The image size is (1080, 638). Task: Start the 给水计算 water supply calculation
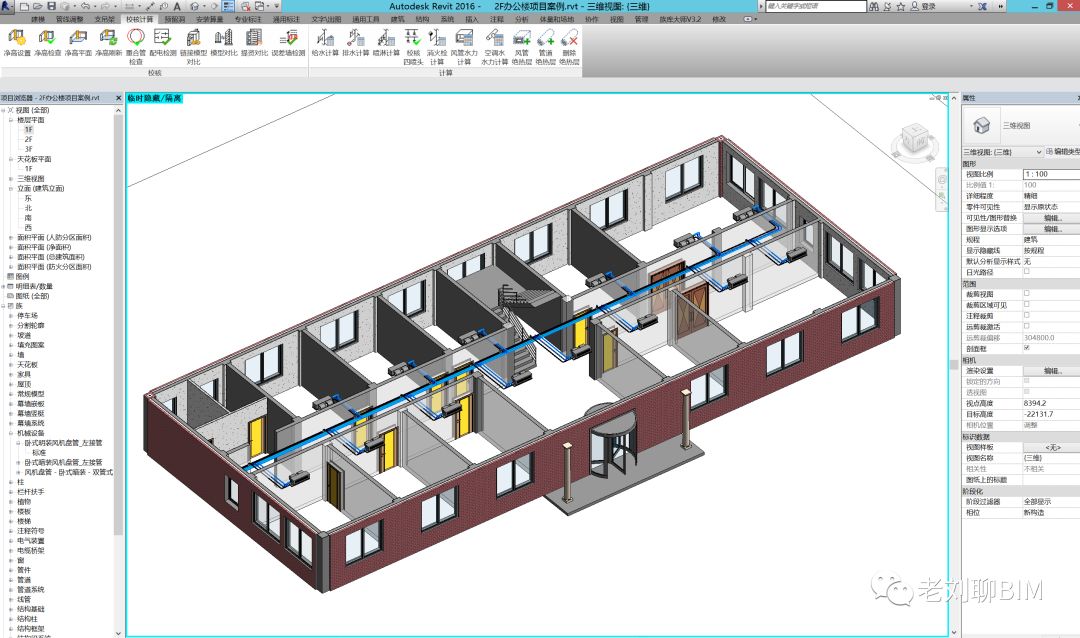(325, 42)
